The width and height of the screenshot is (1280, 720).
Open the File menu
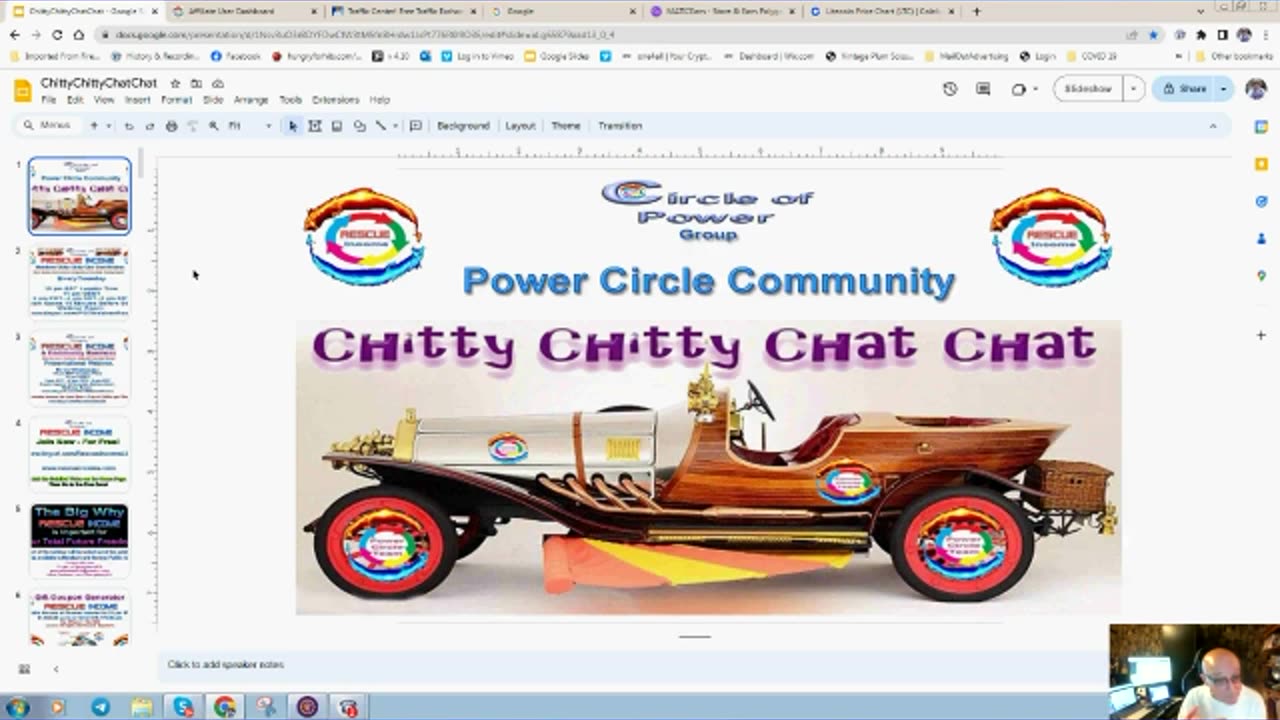(48, 100)
